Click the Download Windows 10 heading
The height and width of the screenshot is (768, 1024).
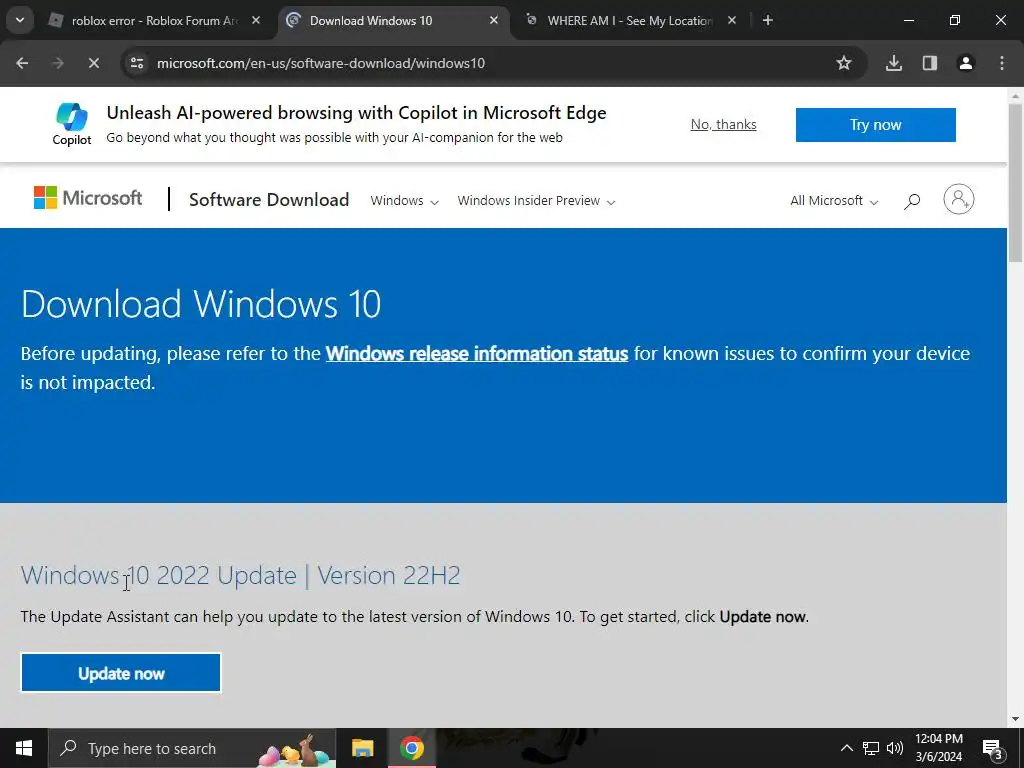pyautogui.click(x=200, y=304)
